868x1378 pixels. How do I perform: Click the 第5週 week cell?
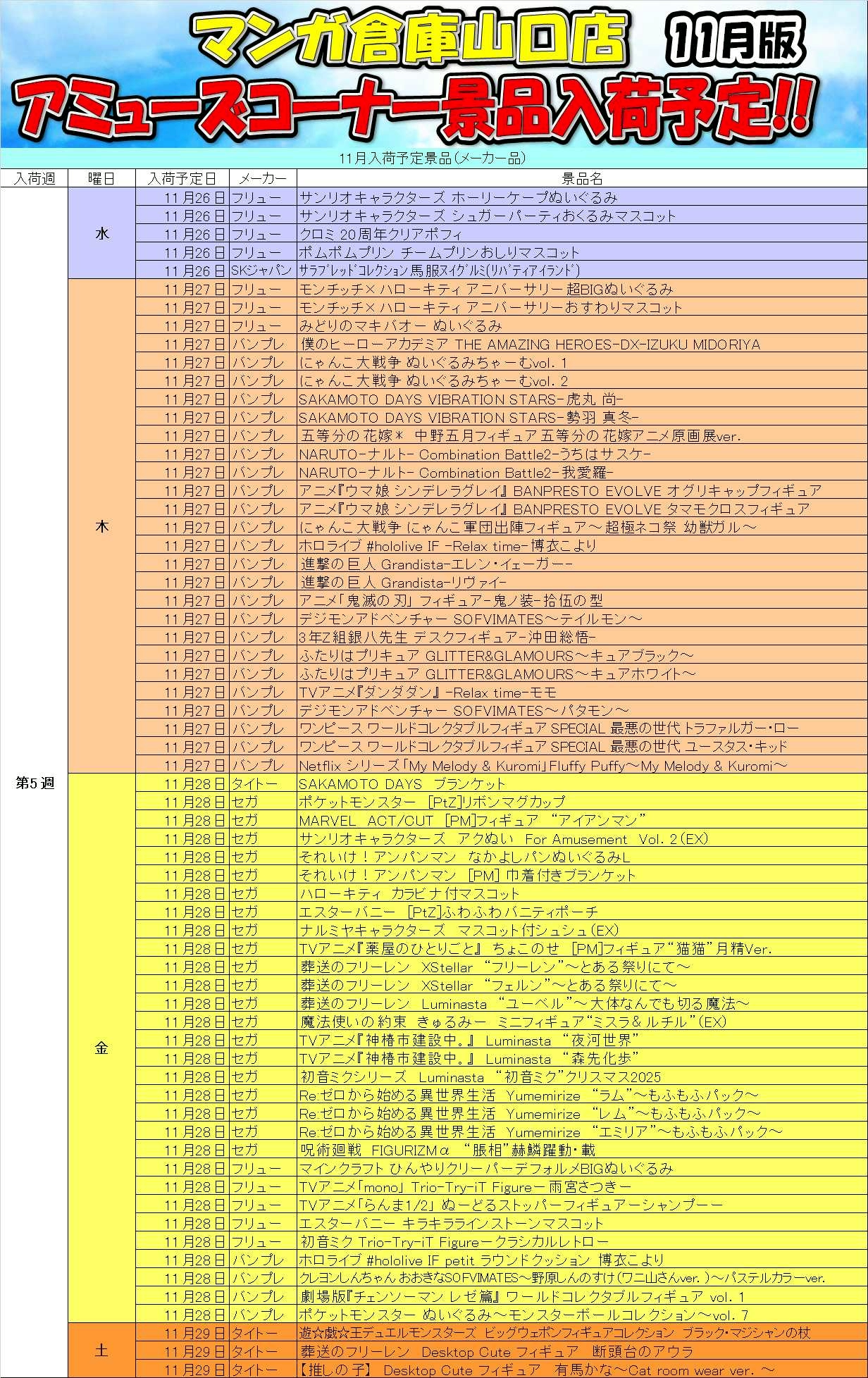34,783
